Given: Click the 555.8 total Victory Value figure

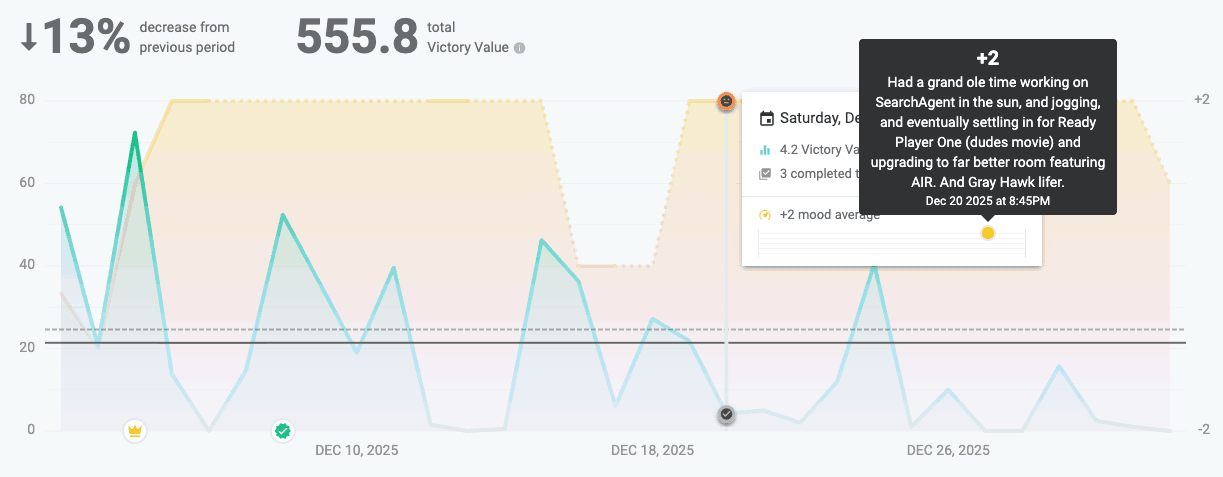Looking at the screenshot, I should (357, 38).
